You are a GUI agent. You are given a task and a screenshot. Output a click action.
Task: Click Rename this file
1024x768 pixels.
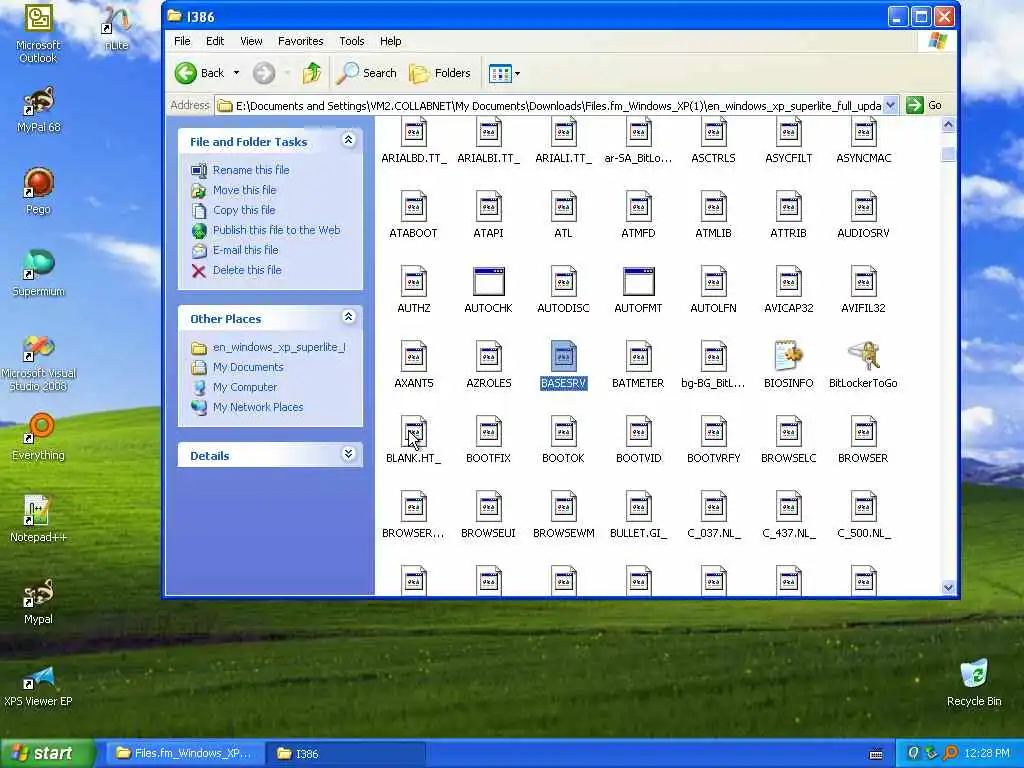[251, 170]
